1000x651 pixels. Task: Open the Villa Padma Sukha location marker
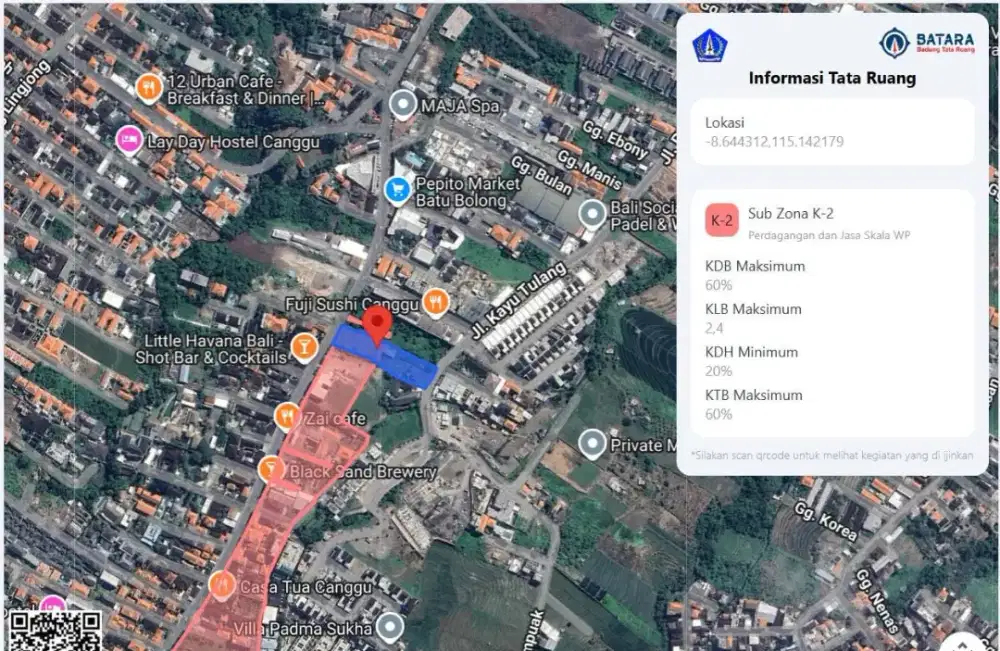390,627
